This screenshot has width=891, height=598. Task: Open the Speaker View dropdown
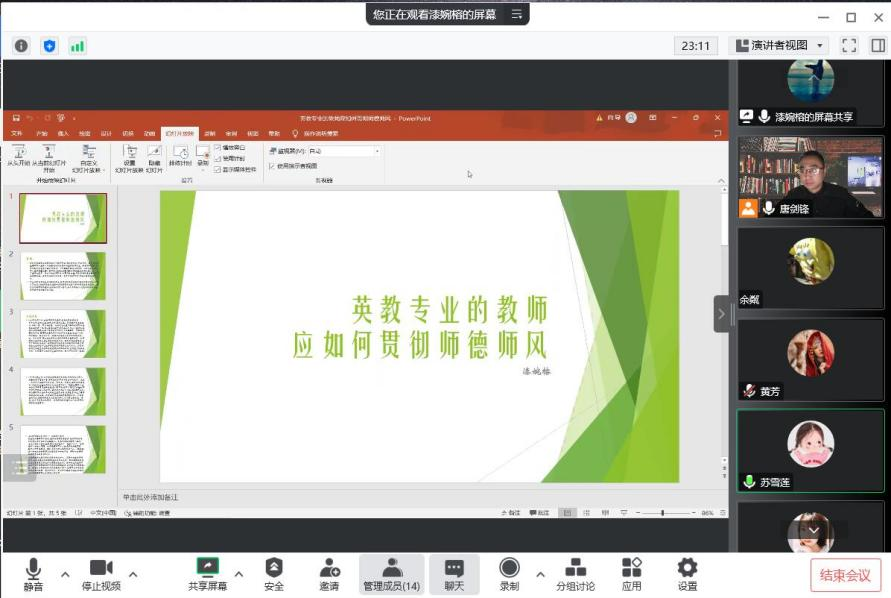click(779, 45)
